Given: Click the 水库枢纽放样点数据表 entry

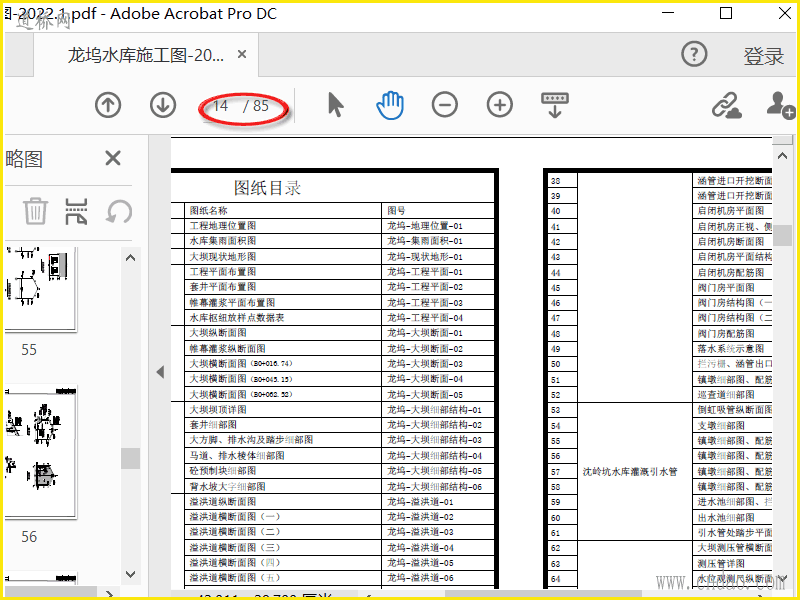Looking at the screenshot, I should (x=237, y=317).
